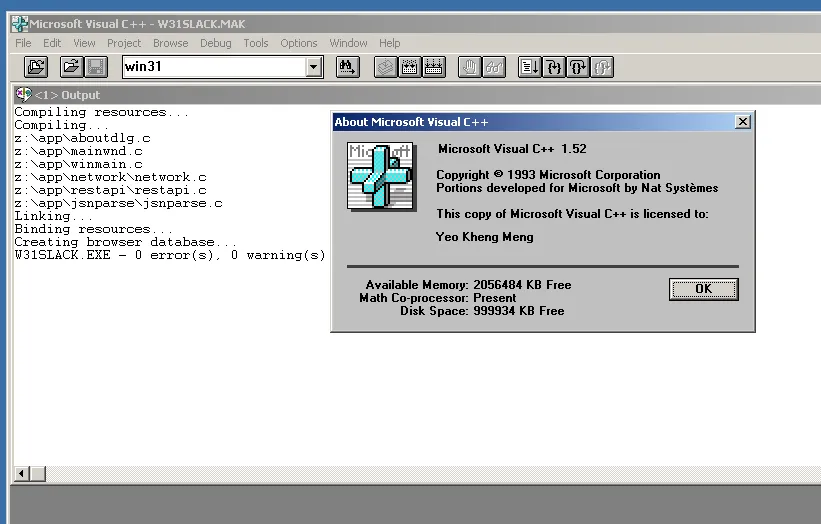Click the horizontal scrollbar left arrow
This screenshot has height=524, width=821.
21,474
